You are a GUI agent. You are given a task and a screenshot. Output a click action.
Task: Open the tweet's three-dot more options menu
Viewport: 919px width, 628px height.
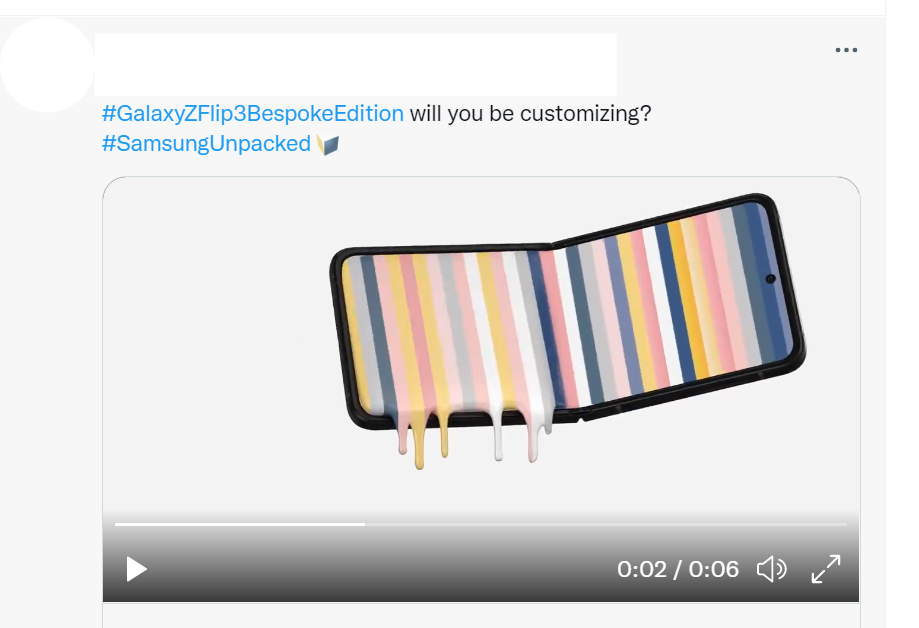click(x=846, y=50)
